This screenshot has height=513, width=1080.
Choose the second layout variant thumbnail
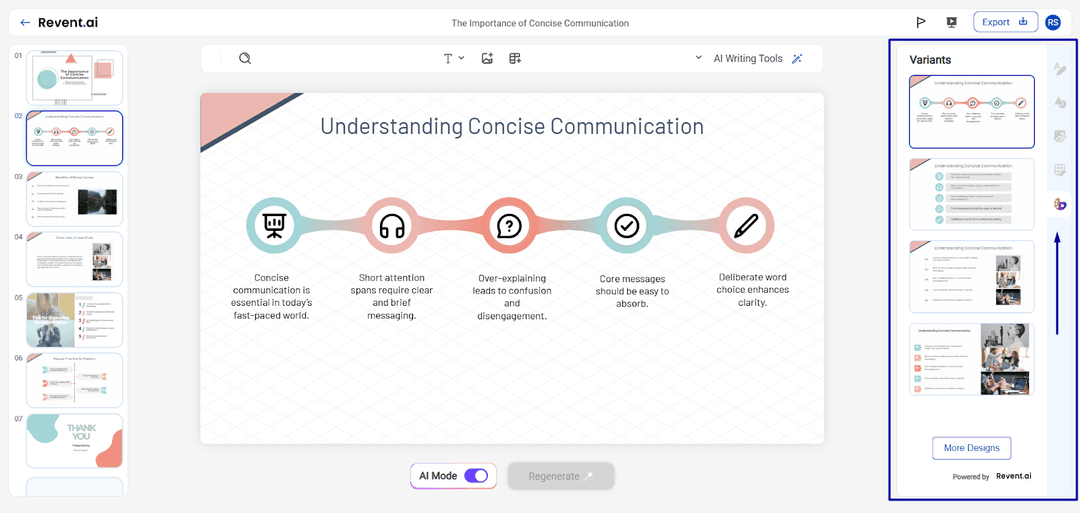[x=971, y=193]
